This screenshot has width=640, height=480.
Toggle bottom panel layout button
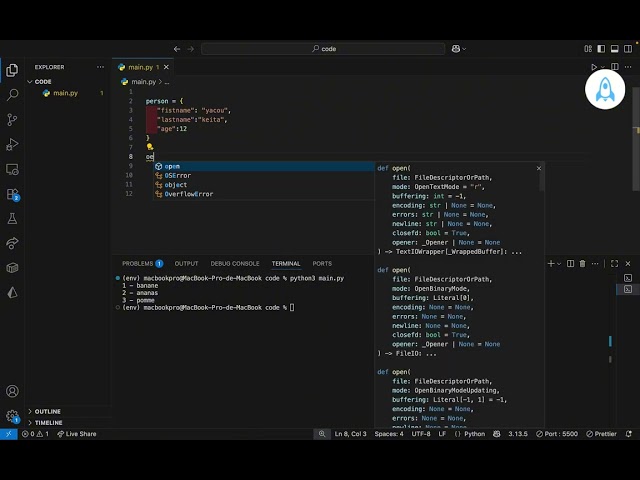[x=615, y=49]
